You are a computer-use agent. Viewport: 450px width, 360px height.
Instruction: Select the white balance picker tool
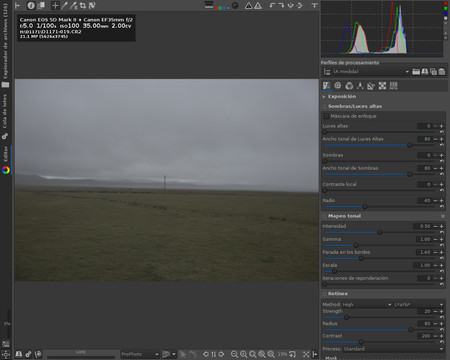click(x=64, y=5)
